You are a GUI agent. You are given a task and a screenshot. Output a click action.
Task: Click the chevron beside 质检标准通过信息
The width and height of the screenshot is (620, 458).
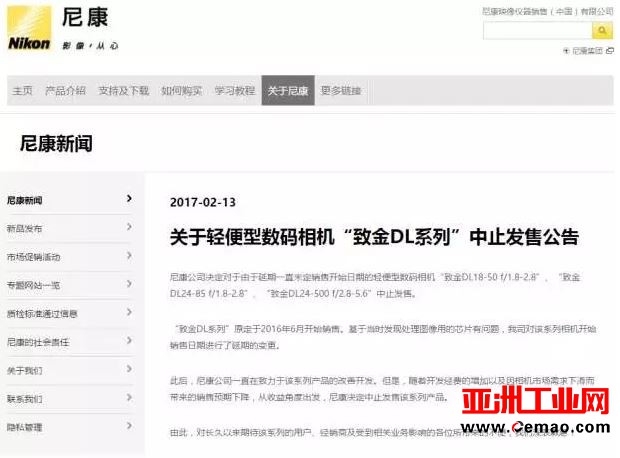click(129, 312)
